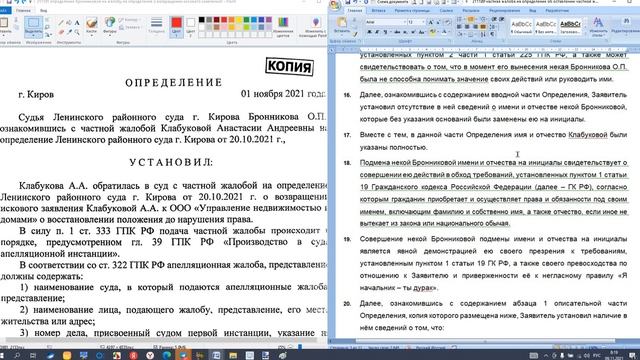The width and height of the screenshot is (640, 360).
Task: Open Edit with Paint 3D
Action: 316,26
